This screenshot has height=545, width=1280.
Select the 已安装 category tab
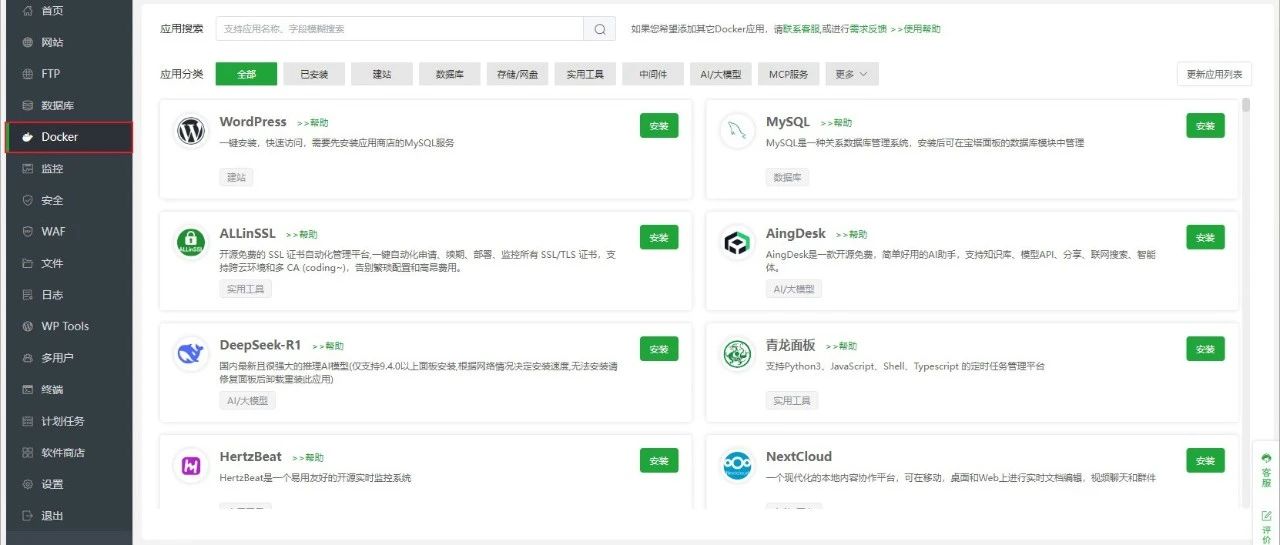click(x=314, y=73)
